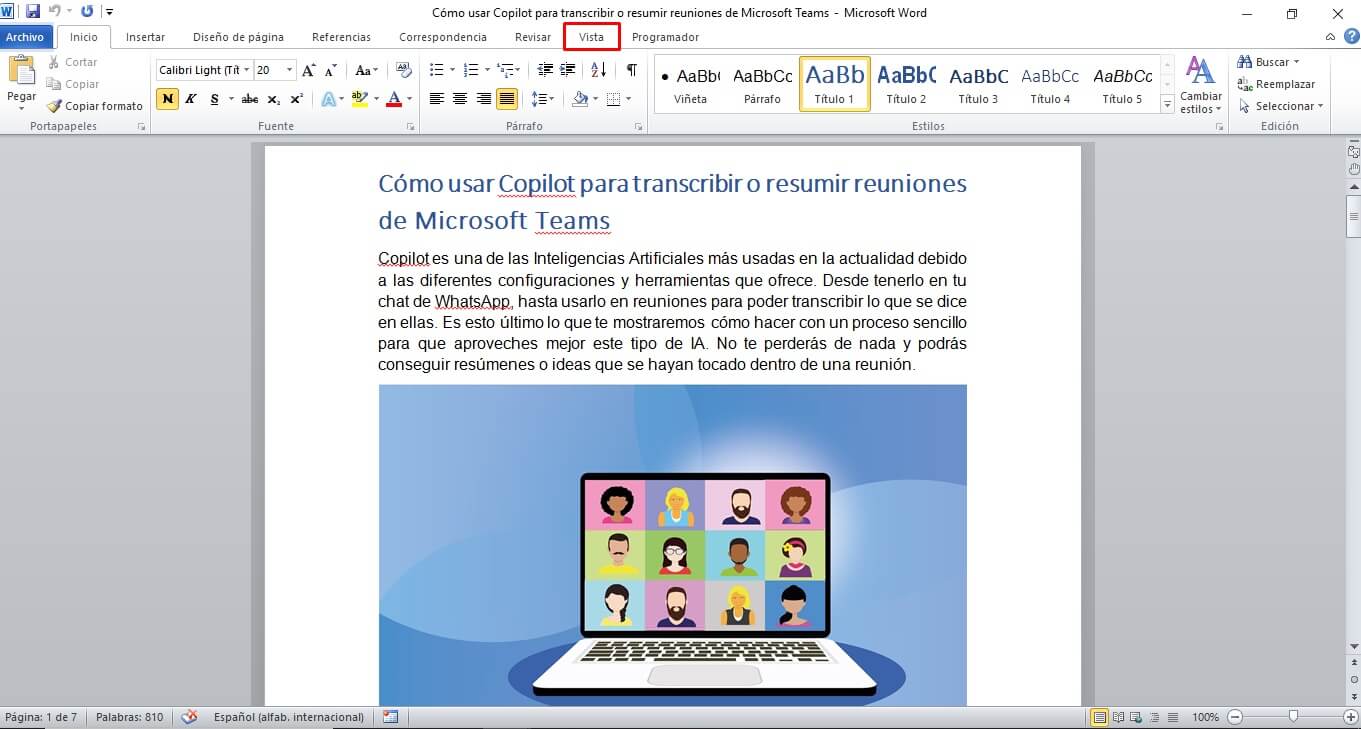Image resolution: width=1361 pixels, height=729 pixels.
Task: Switch to the Referencias tab
Action: tap(341, 37)
